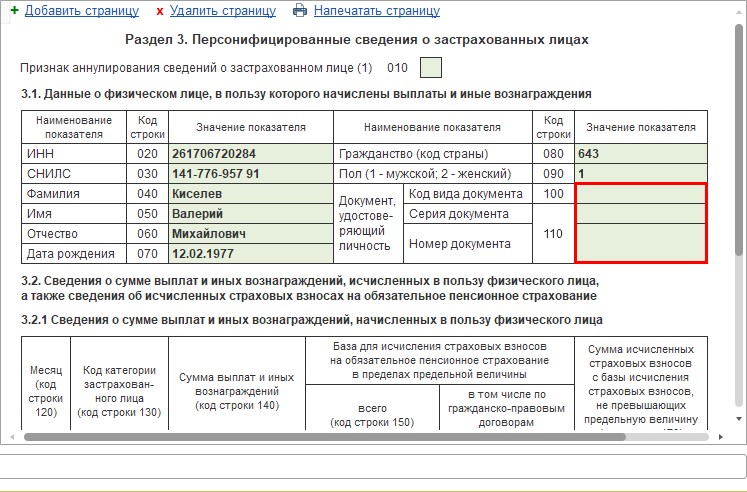Click the row code cell 100
Screen dimensions: 747x492
click(x=553, y=194)
